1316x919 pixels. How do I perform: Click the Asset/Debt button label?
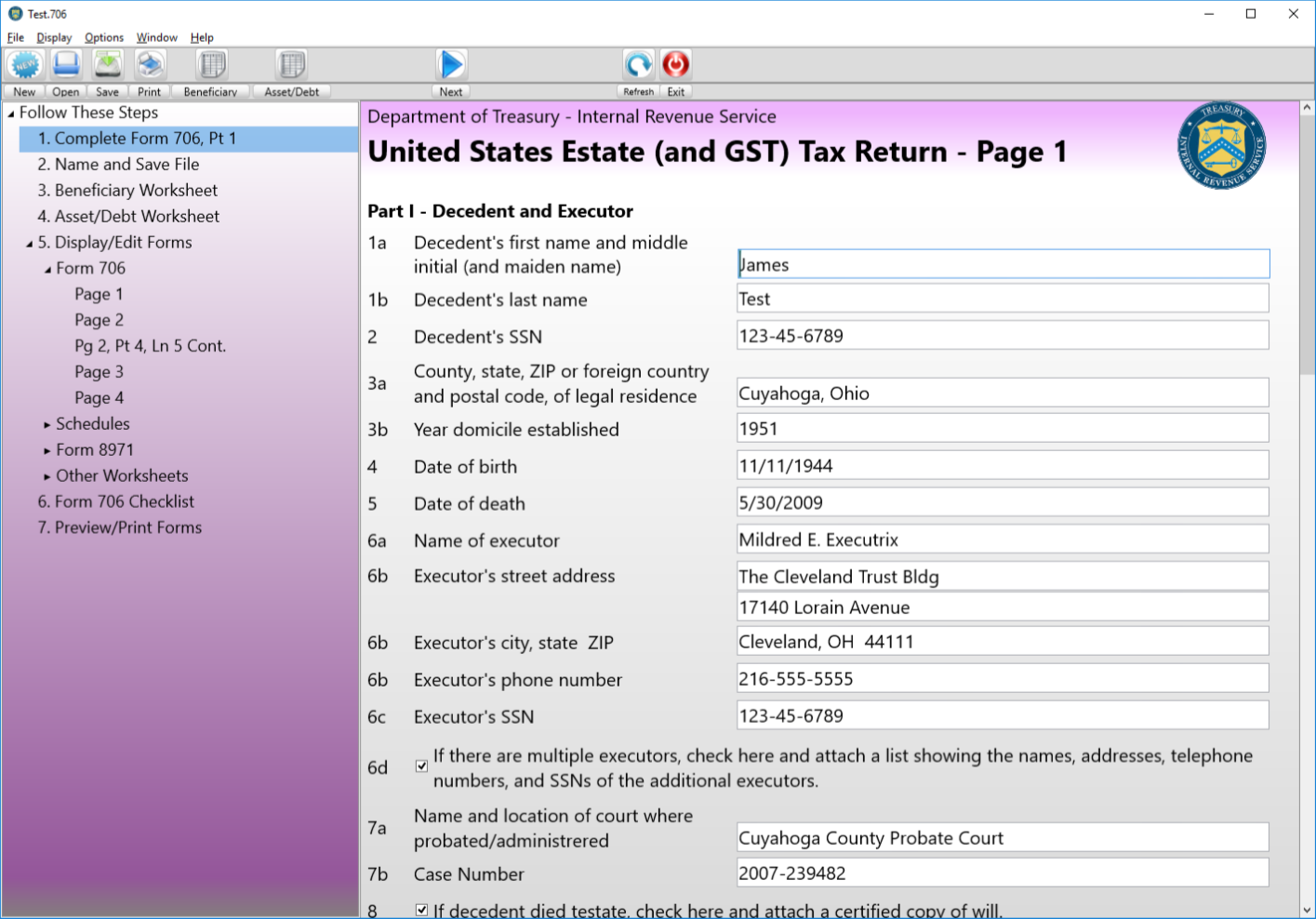[x=292, y=92]
